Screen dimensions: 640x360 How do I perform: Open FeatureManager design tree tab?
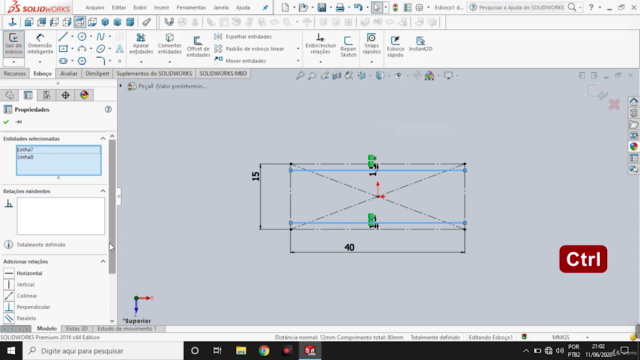pos(10,95)
